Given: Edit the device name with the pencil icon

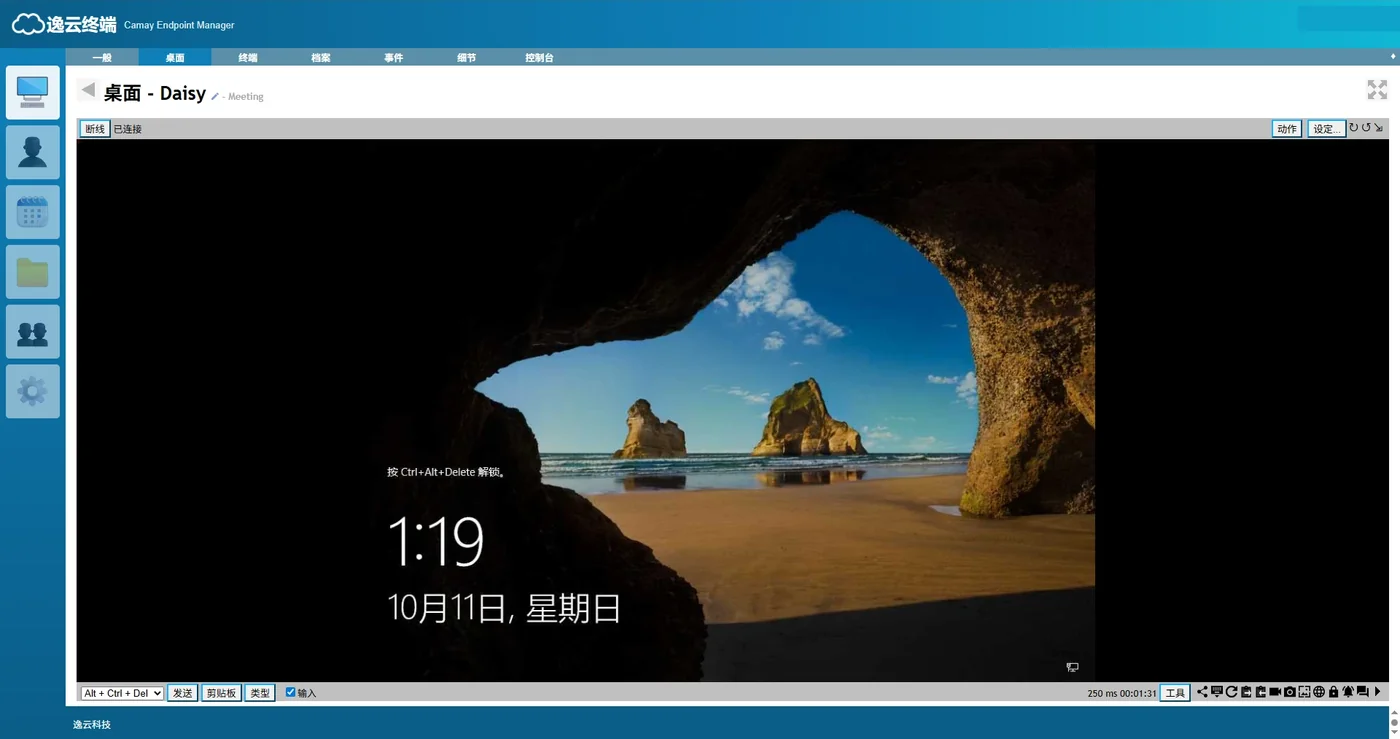Looking at the screenshot, I should pos(215,96).
